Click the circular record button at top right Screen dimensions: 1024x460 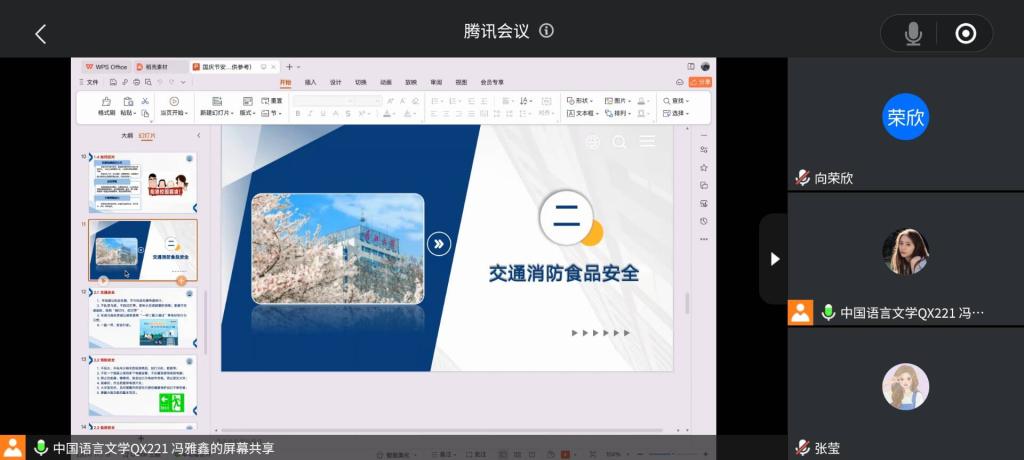click(x=965, y=34)
